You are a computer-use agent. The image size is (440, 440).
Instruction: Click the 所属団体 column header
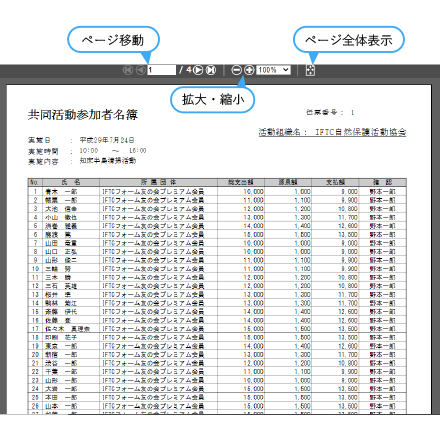(158, 182)
